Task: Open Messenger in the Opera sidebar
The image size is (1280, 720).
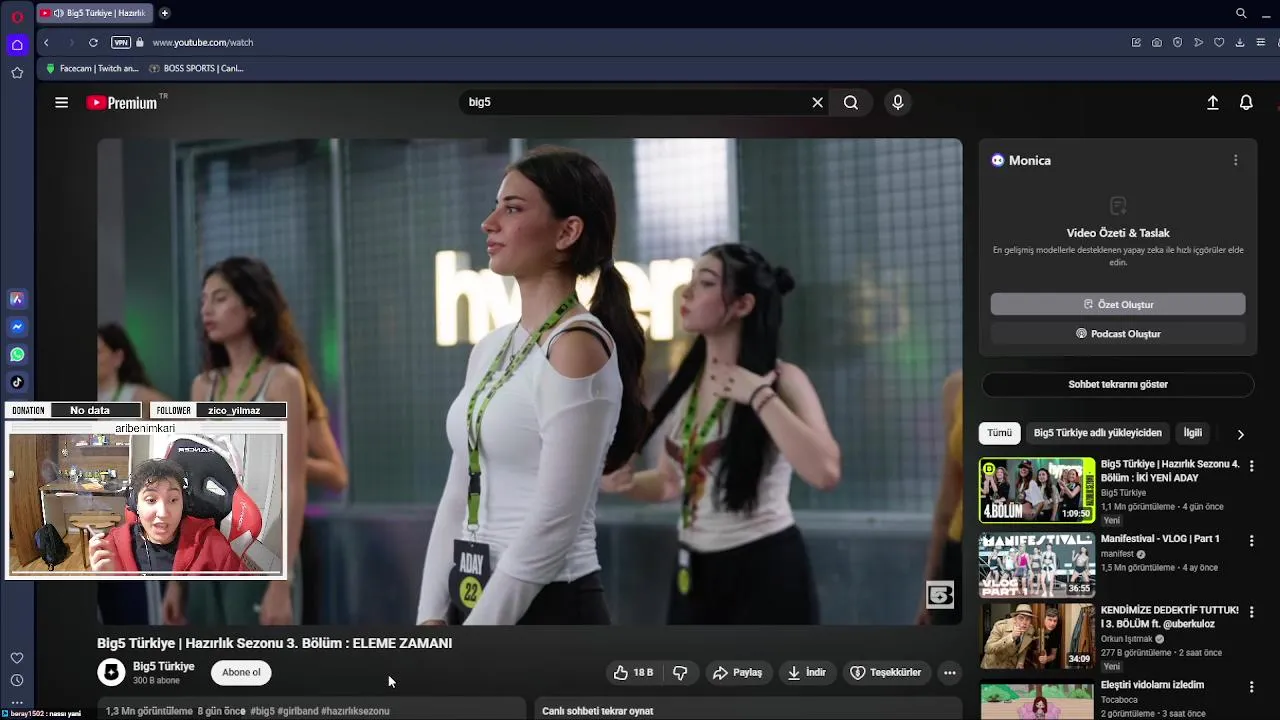Action: pyautogui.click(x=17, y=327)
